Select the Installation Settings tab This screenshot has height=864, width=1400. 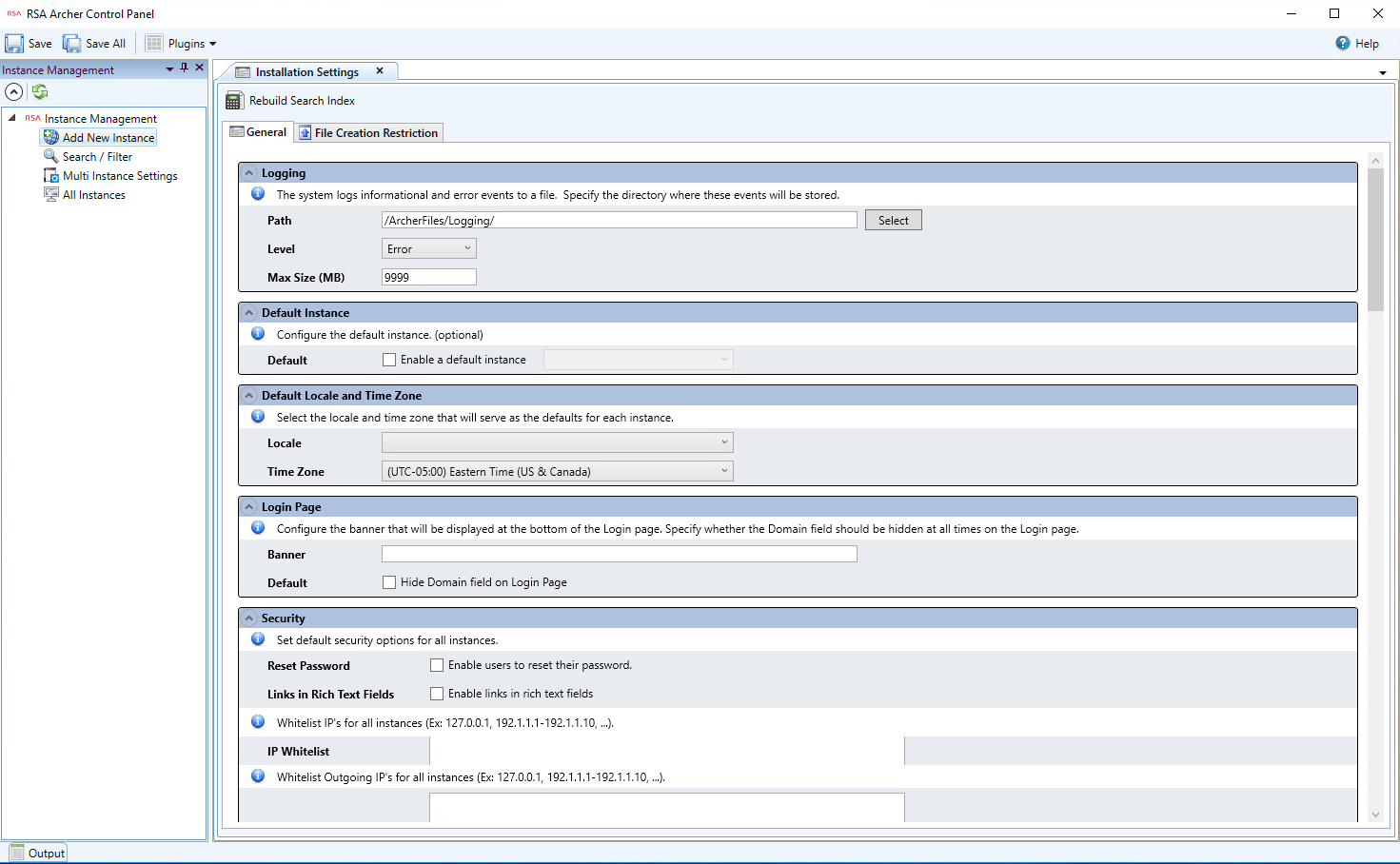tap(306, 72)
